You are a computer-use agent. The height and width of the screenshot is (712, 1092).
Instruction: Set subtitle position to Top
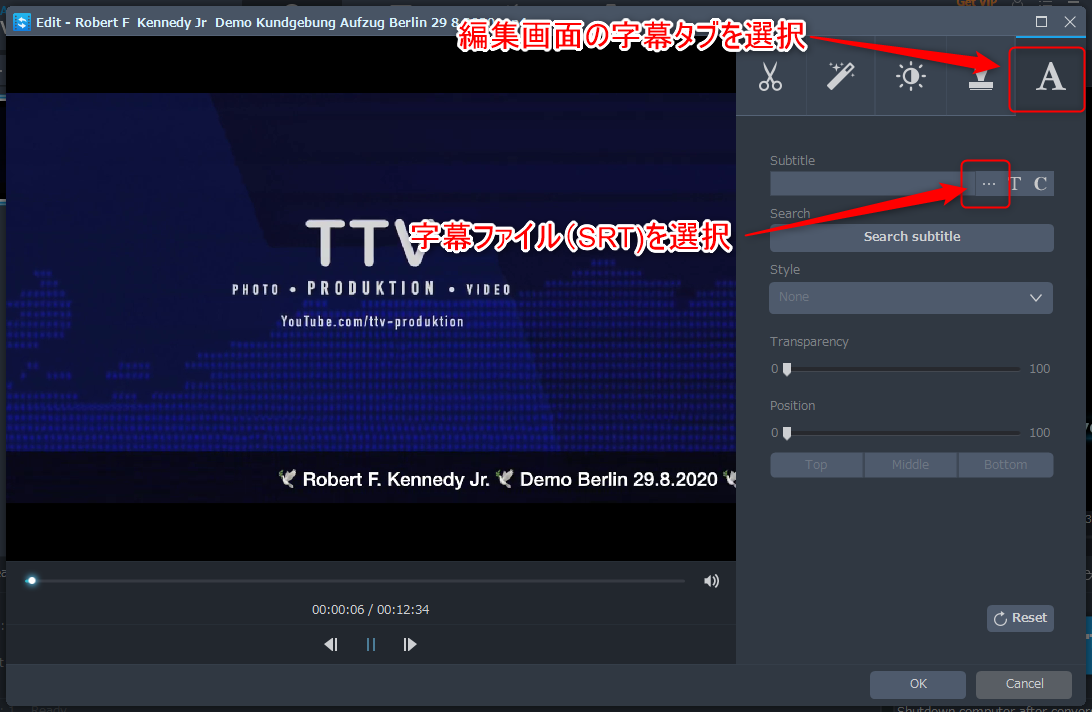[x=816, y=465]
